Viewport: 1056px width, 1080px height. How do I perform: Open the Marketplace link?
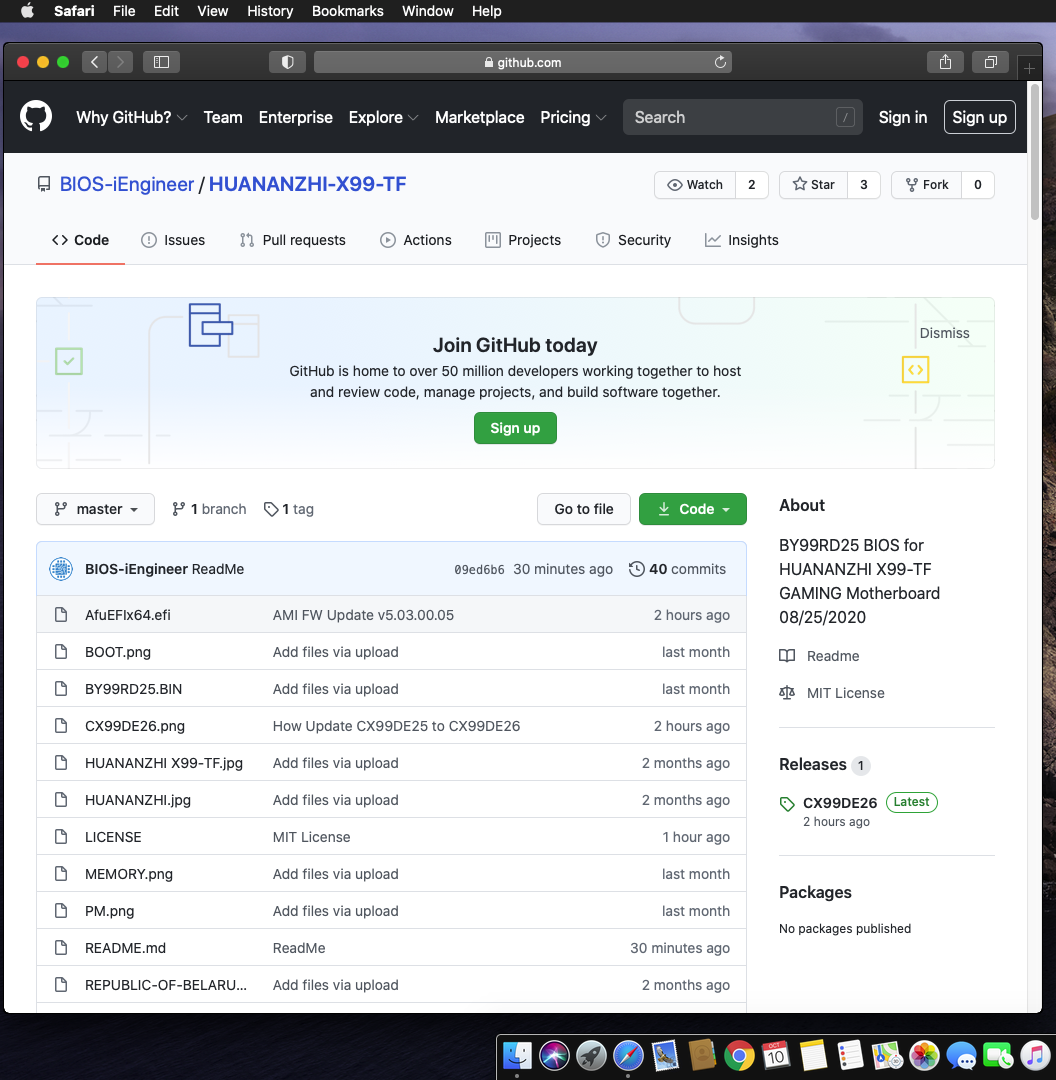coord(479,117)
